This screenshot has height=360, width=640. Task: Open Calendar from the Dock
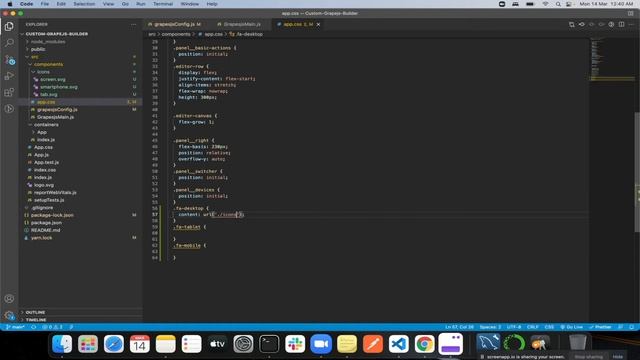pyautogui.click(x=140, y=344)
